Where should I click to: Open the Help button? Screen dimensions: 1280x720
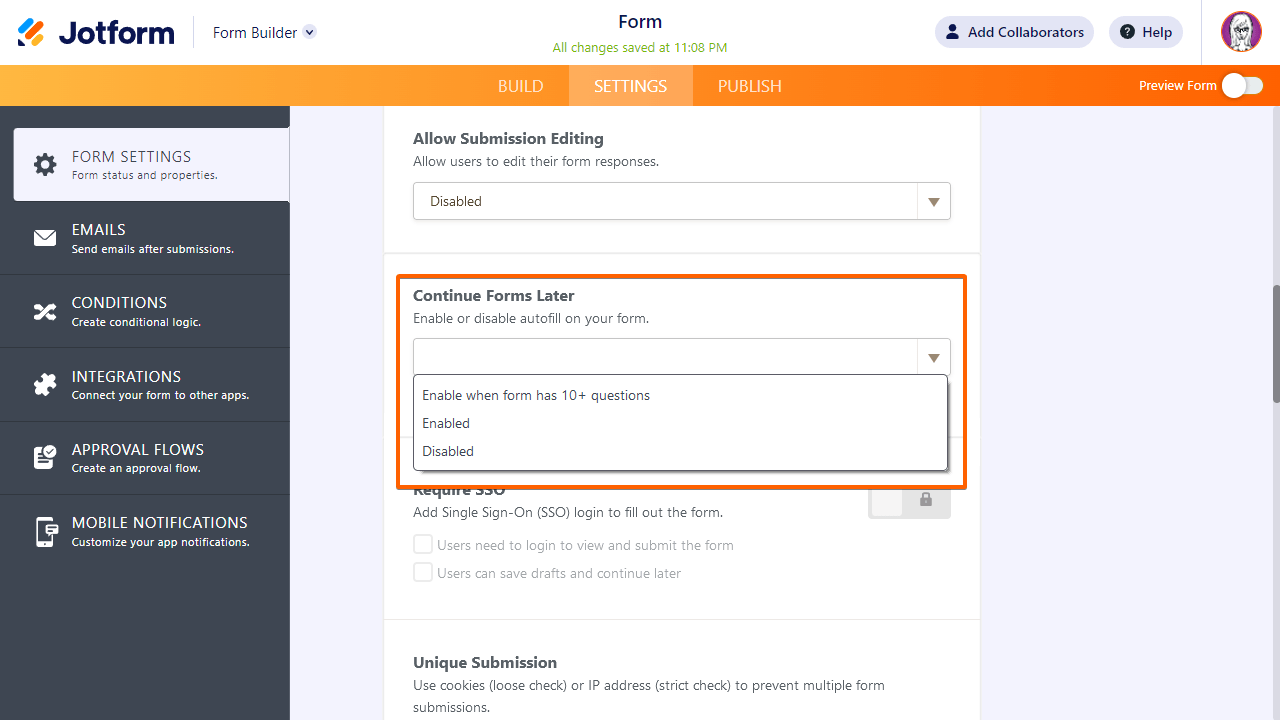click(1146, 32)
